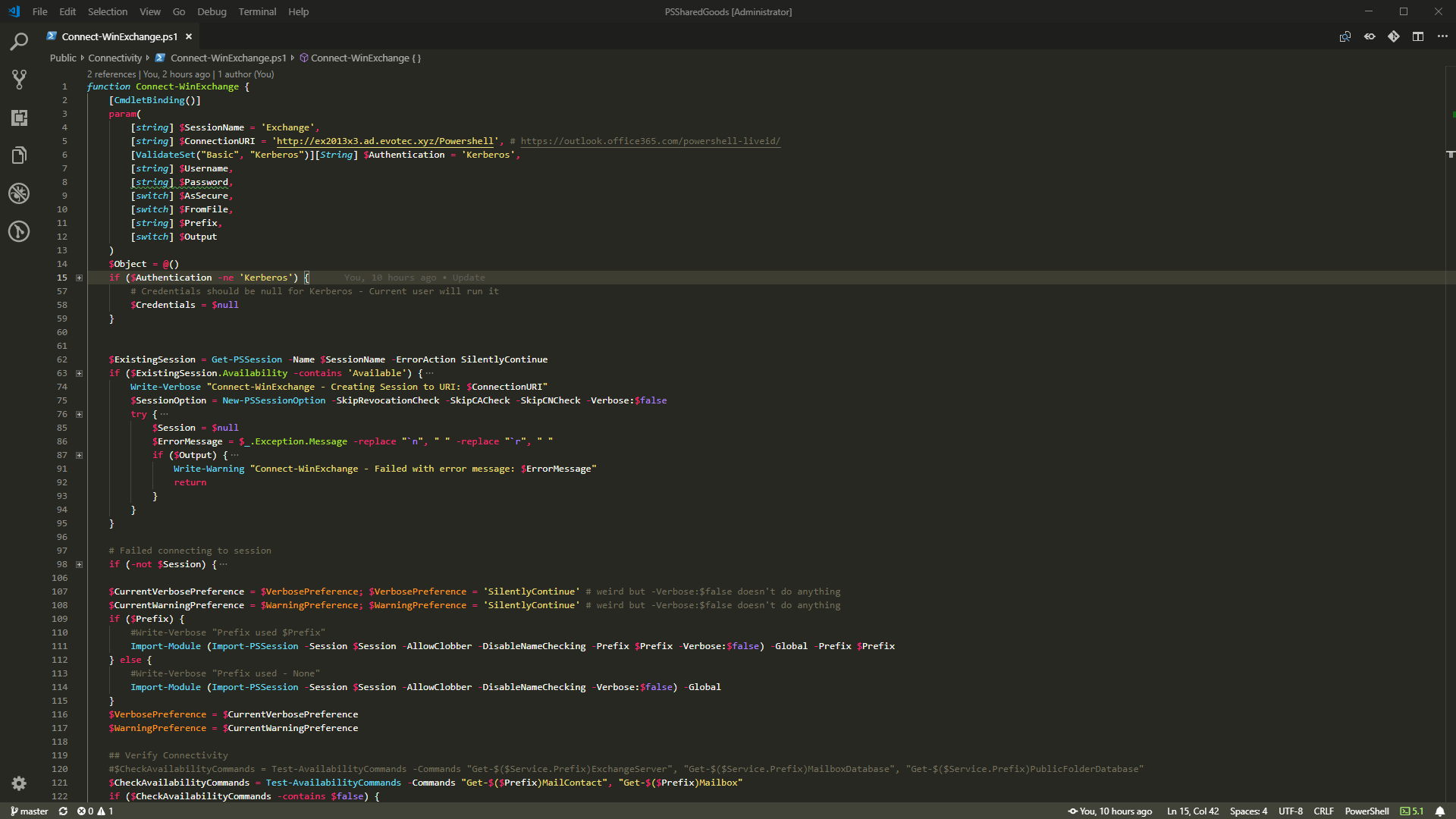Screen dimensions: 1456x819
Task: Open the Selection menu
Action: (x=107, y=11)
